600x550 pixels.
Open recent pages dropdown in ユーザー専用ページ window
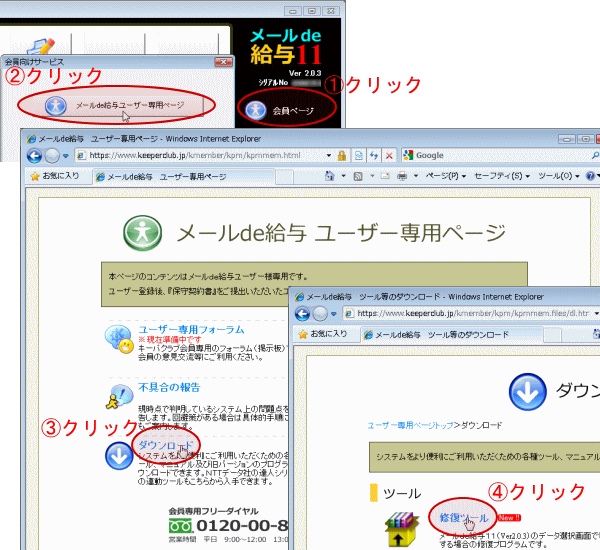tap(66, 156)
